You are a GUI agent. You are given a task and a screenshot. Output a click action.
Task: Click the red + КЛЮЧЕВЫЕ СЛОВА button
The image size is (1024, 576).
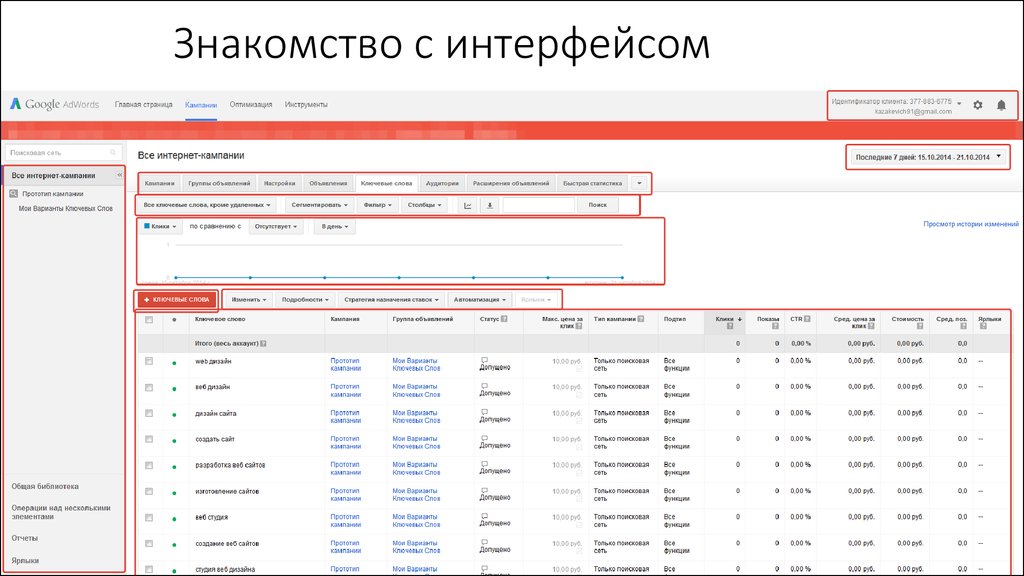coord(176,300)
